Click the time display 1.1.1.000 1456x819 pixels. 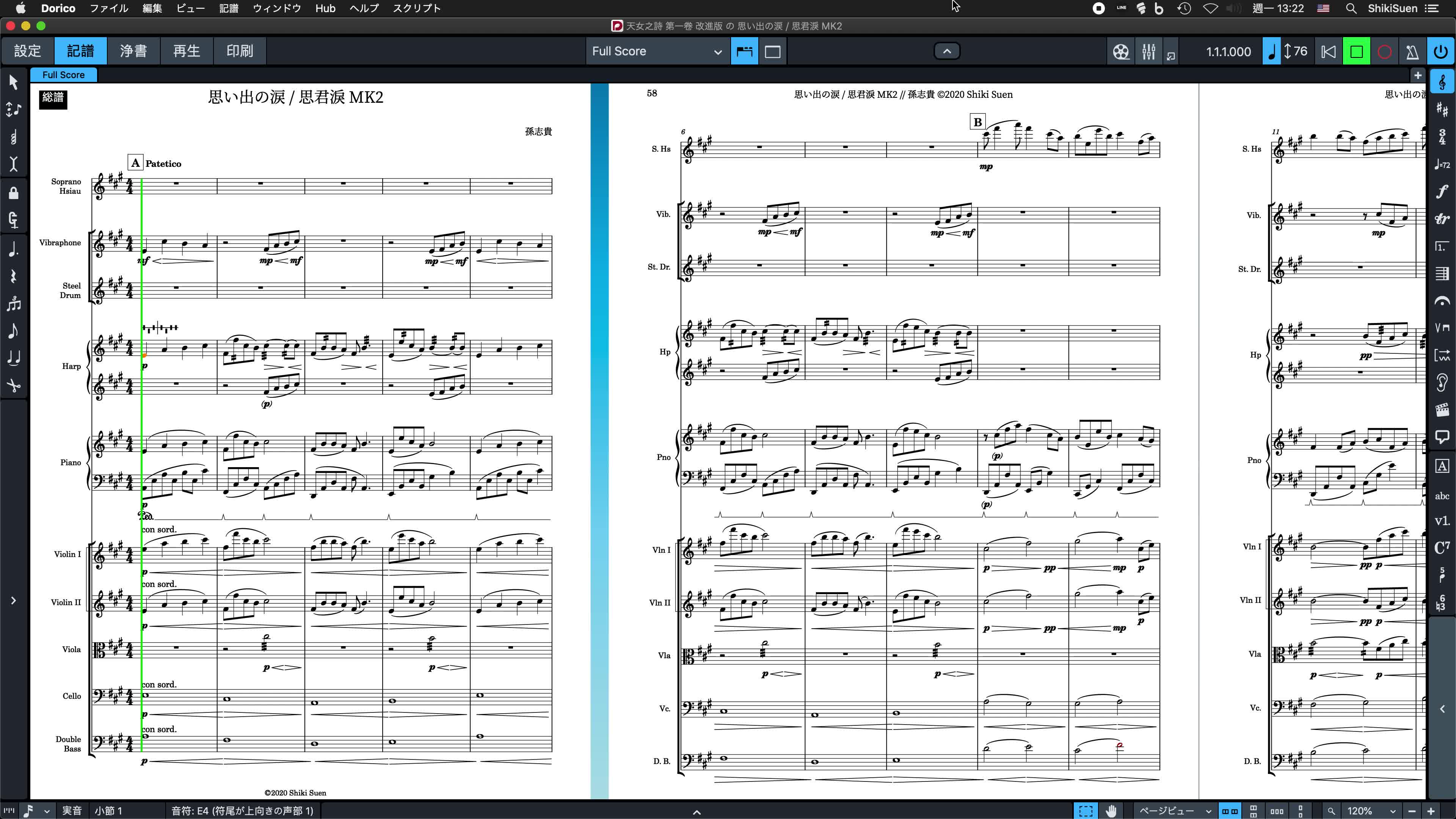(1228, 52)
